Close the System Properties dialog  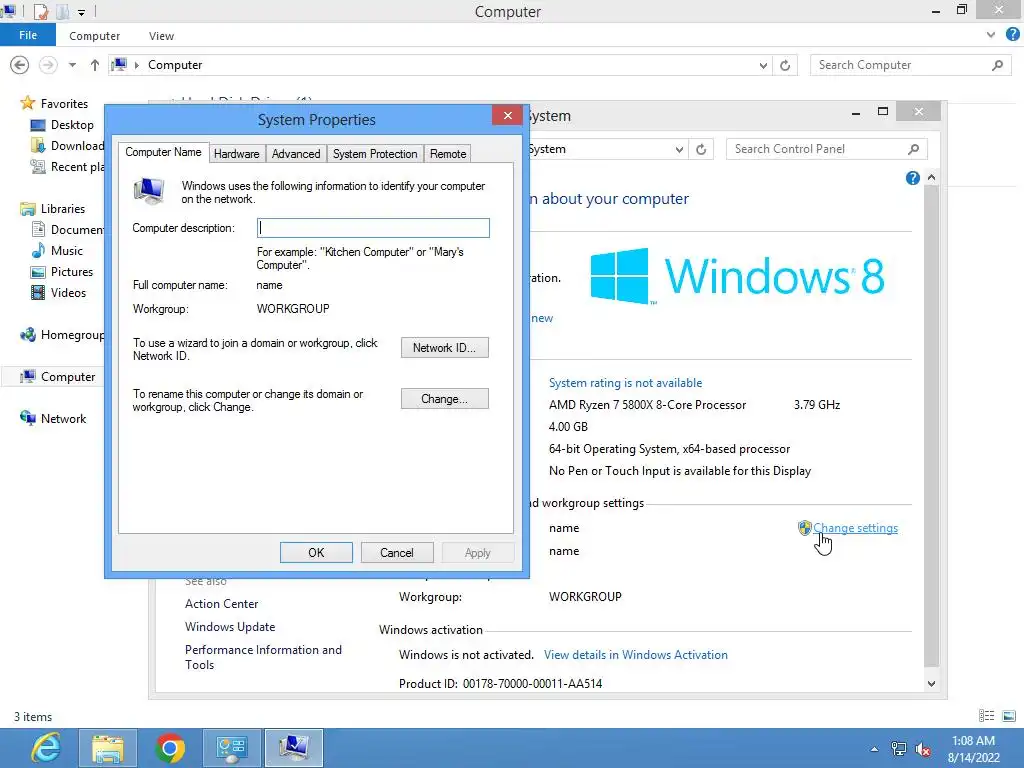tap(507, 116)
